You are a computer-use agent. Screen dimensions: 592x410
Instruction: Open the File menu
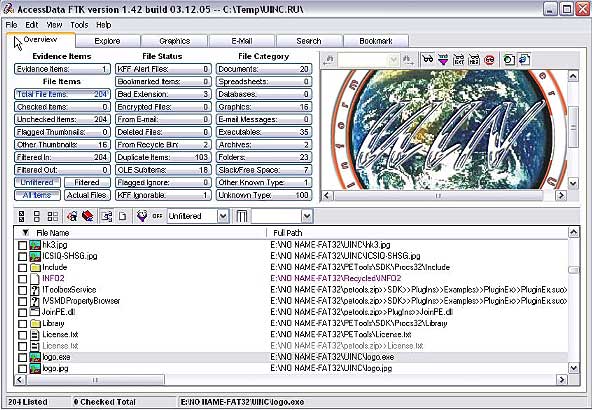(11, 25)
